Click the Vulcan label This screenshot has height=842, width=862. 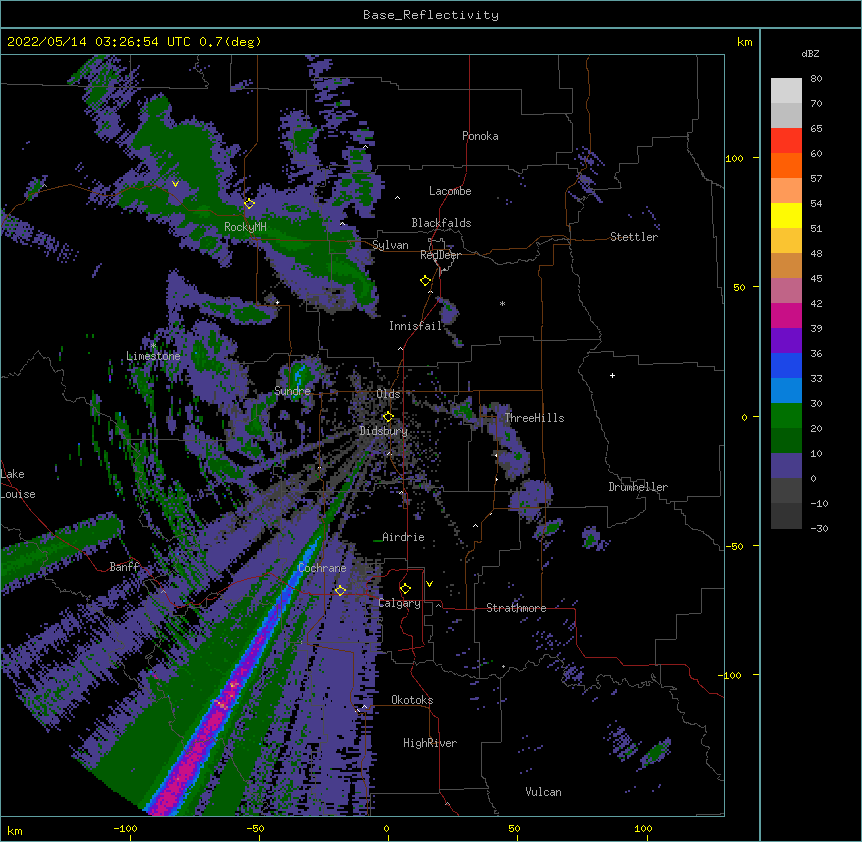tap(543, 792)
